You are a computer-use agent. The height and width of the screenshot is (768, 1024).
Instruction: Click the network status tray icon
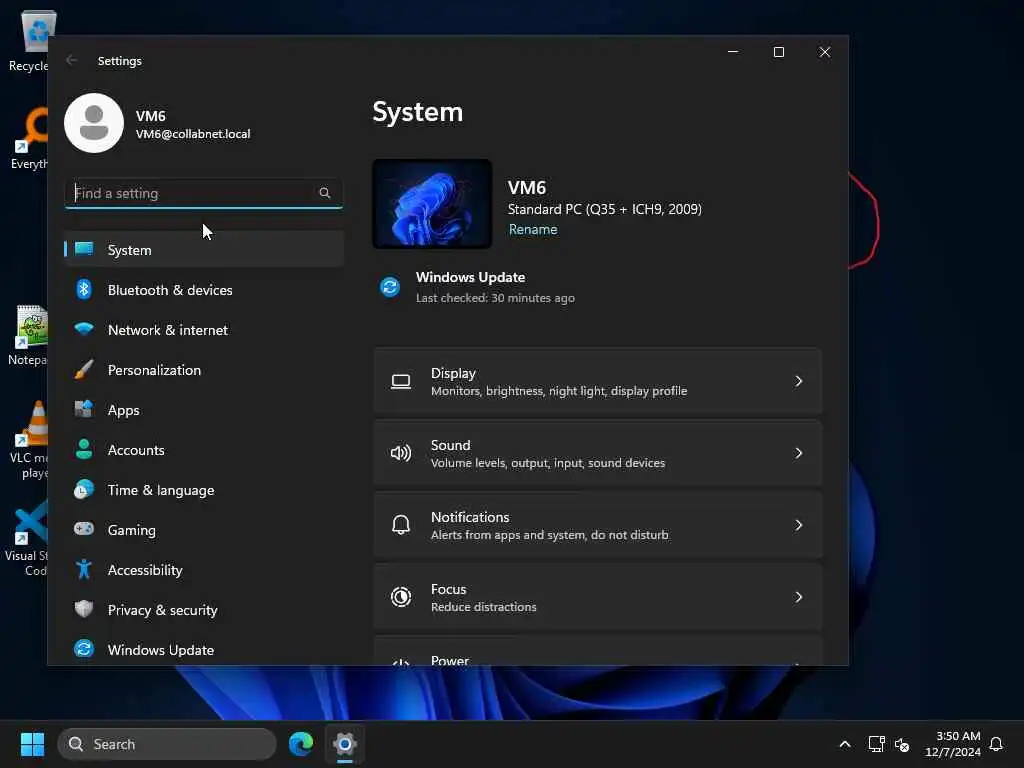[876, 744]
